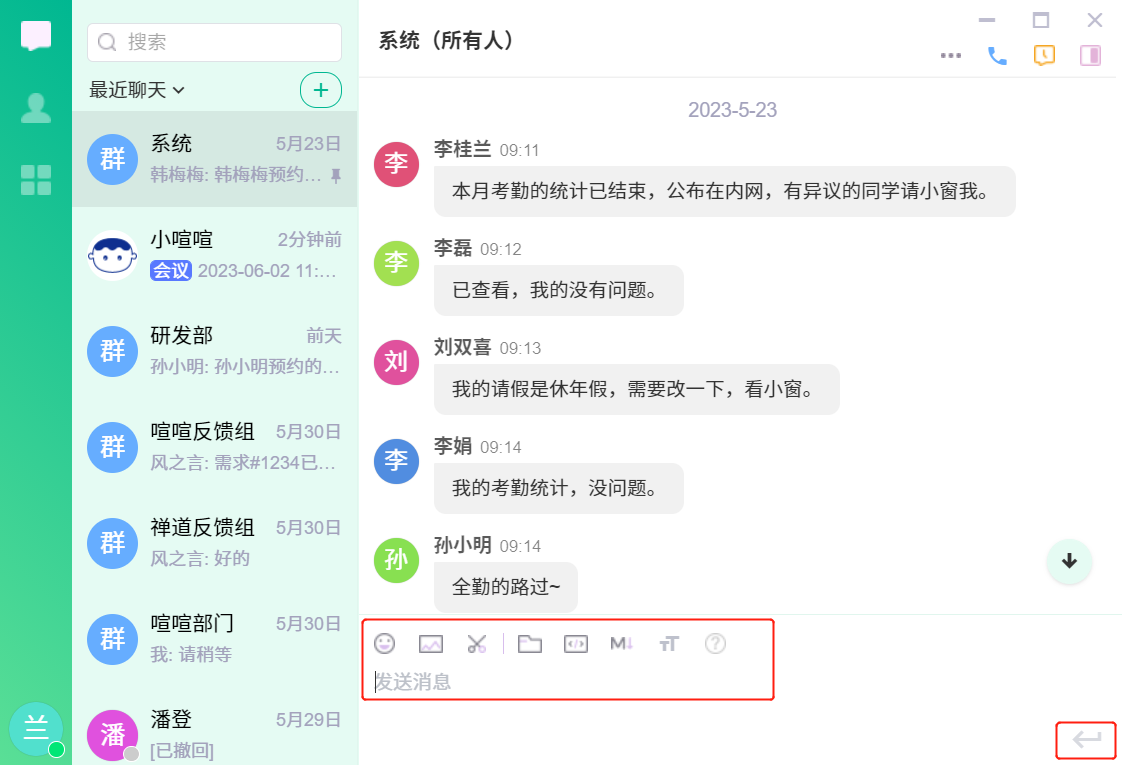Open the 研发部 group chat
The height and width of the screenshot is (765, 1122).
pyautogui.click(x=215, y=350)
